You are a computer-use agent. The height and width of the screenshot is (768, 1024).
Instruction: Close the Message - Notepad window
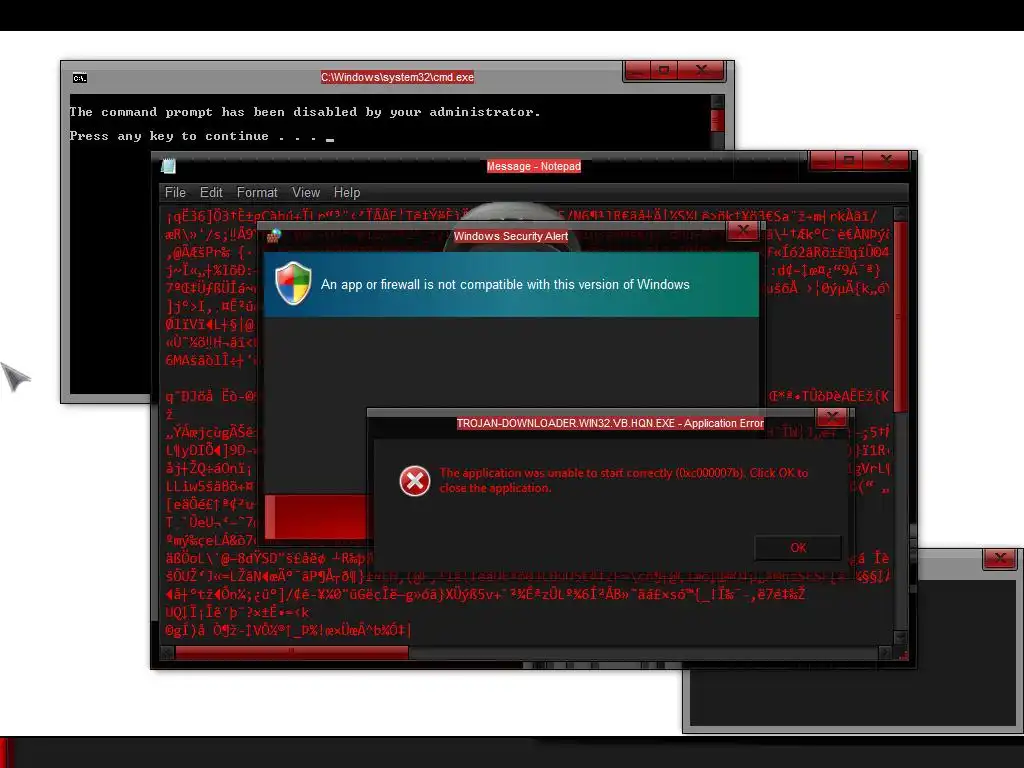(886, 160)
